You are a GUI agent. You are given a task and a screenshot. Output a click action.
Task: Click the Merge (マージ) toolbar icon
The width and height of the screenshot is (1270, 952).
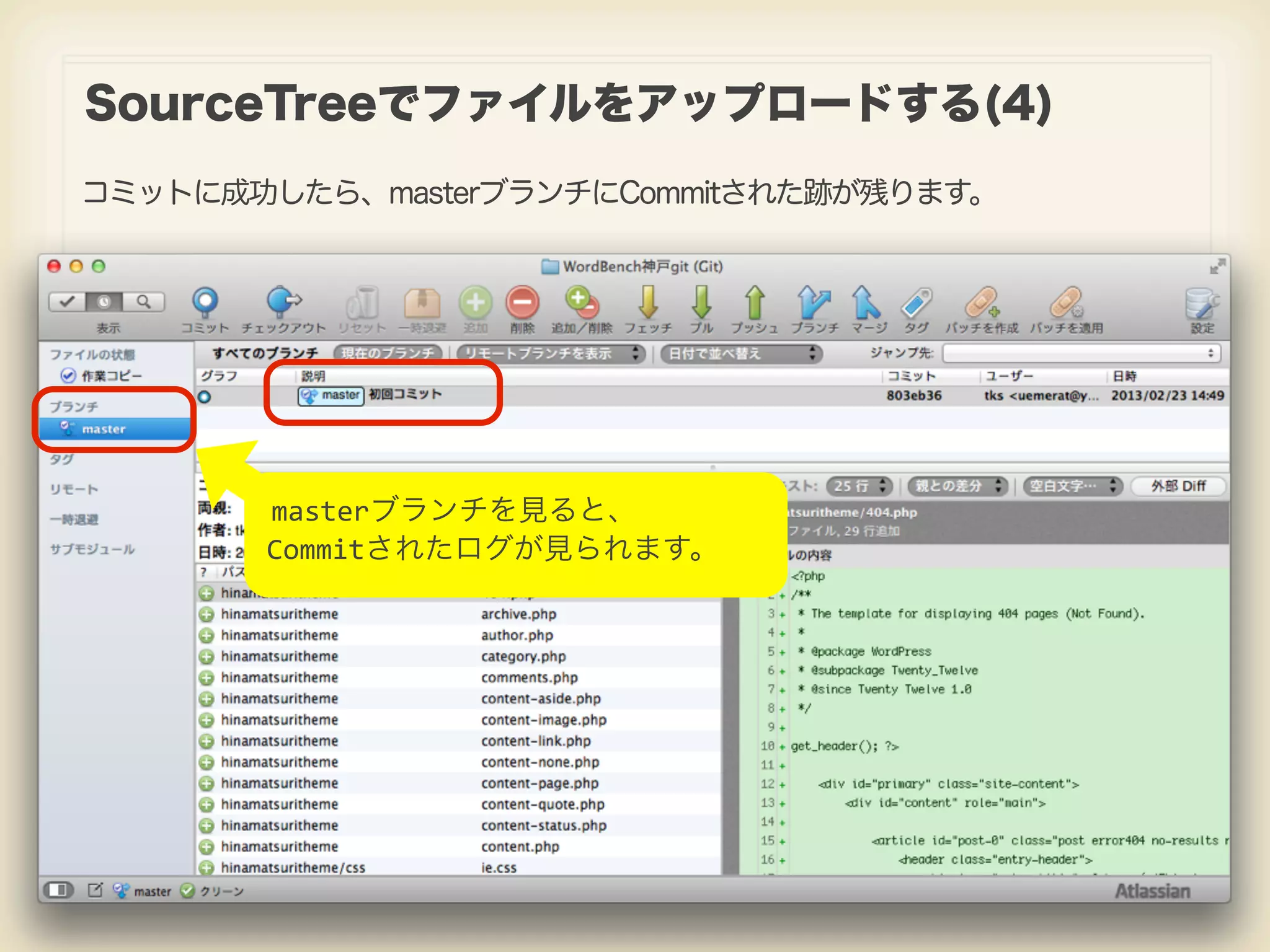(x=866, y=303)
